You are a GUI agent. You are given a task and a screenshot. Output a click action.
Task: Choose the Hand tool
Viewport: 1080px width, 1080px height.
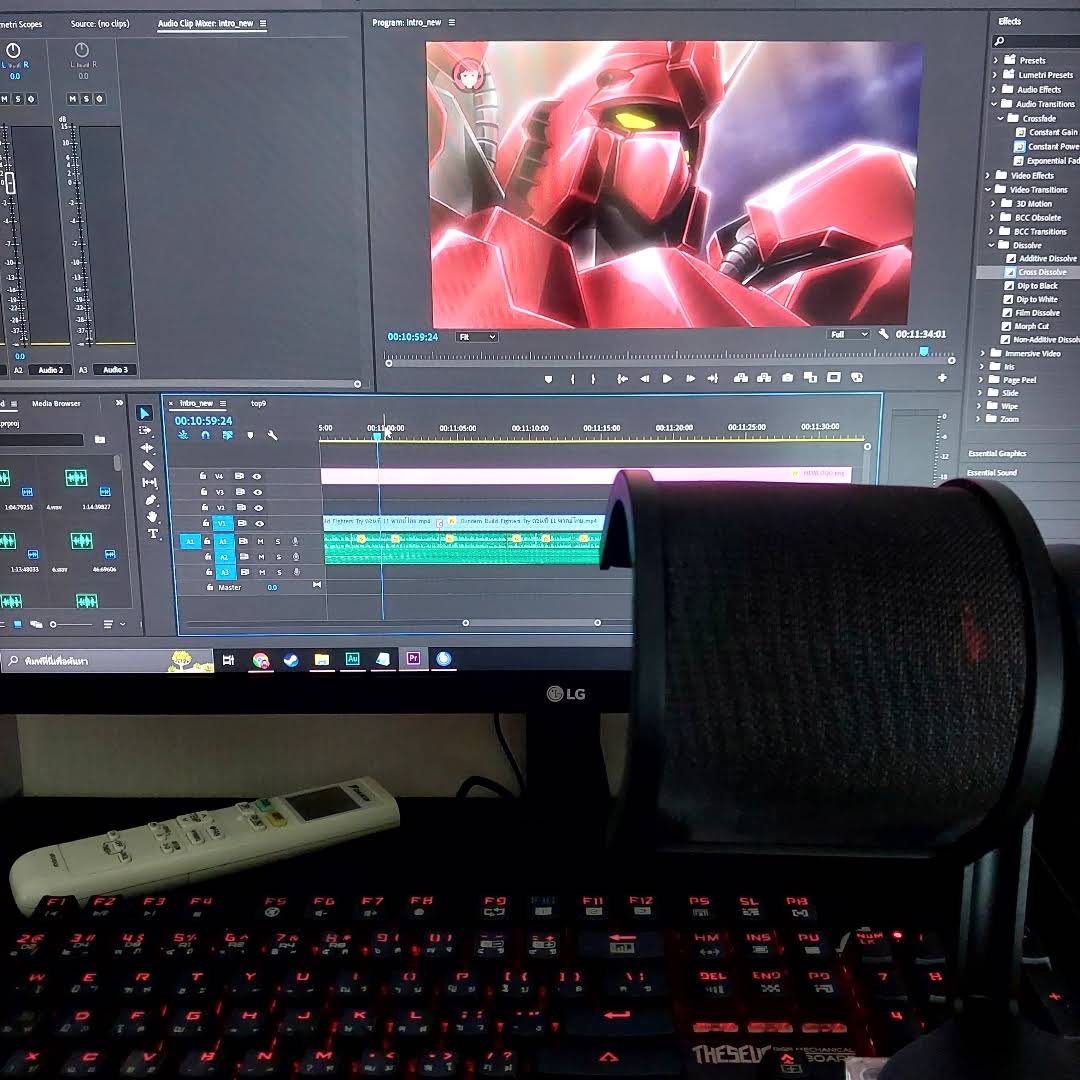152,517
